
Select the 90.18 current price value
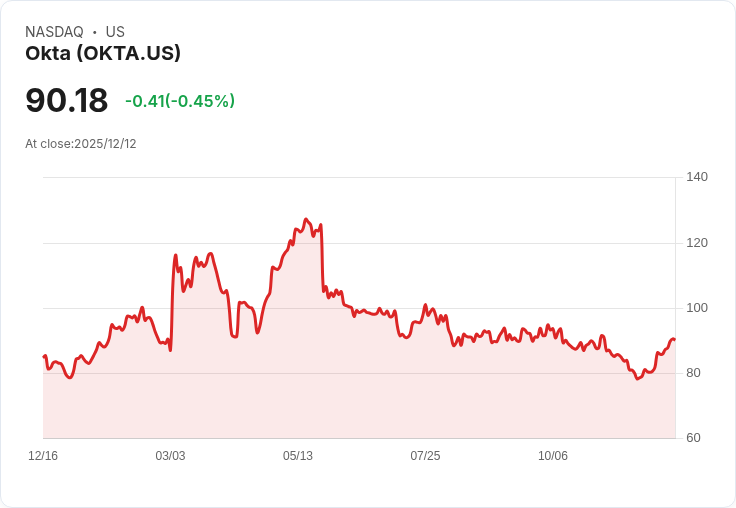[67, 100]
